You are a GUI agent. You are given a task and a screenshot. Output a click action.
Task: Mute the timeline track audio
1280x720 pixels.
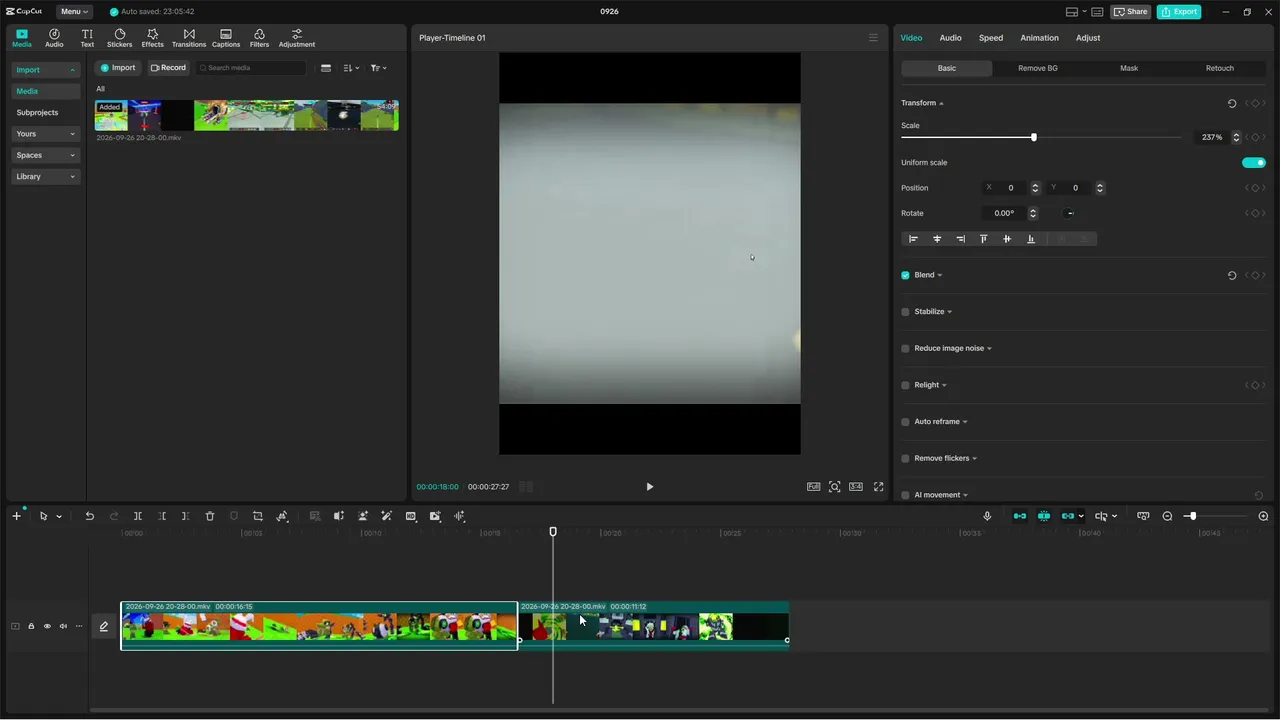pyautogui.click(x=63, y=627)
